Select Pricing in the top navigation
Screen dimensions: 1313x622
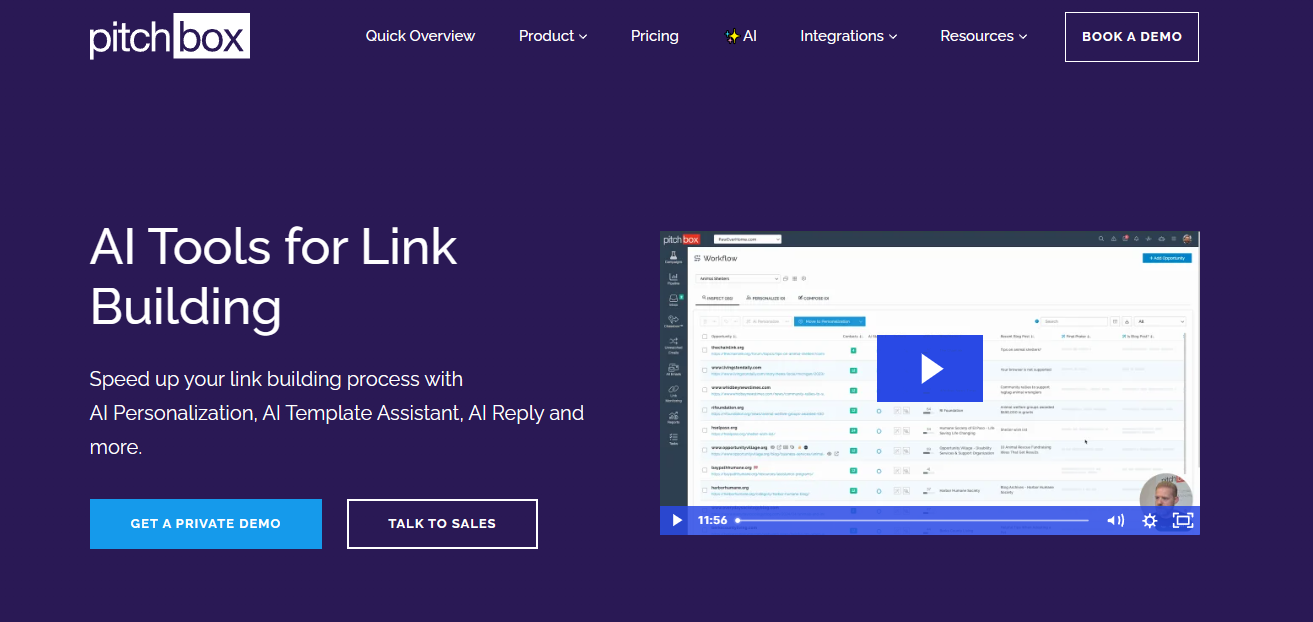pos(654,36)
